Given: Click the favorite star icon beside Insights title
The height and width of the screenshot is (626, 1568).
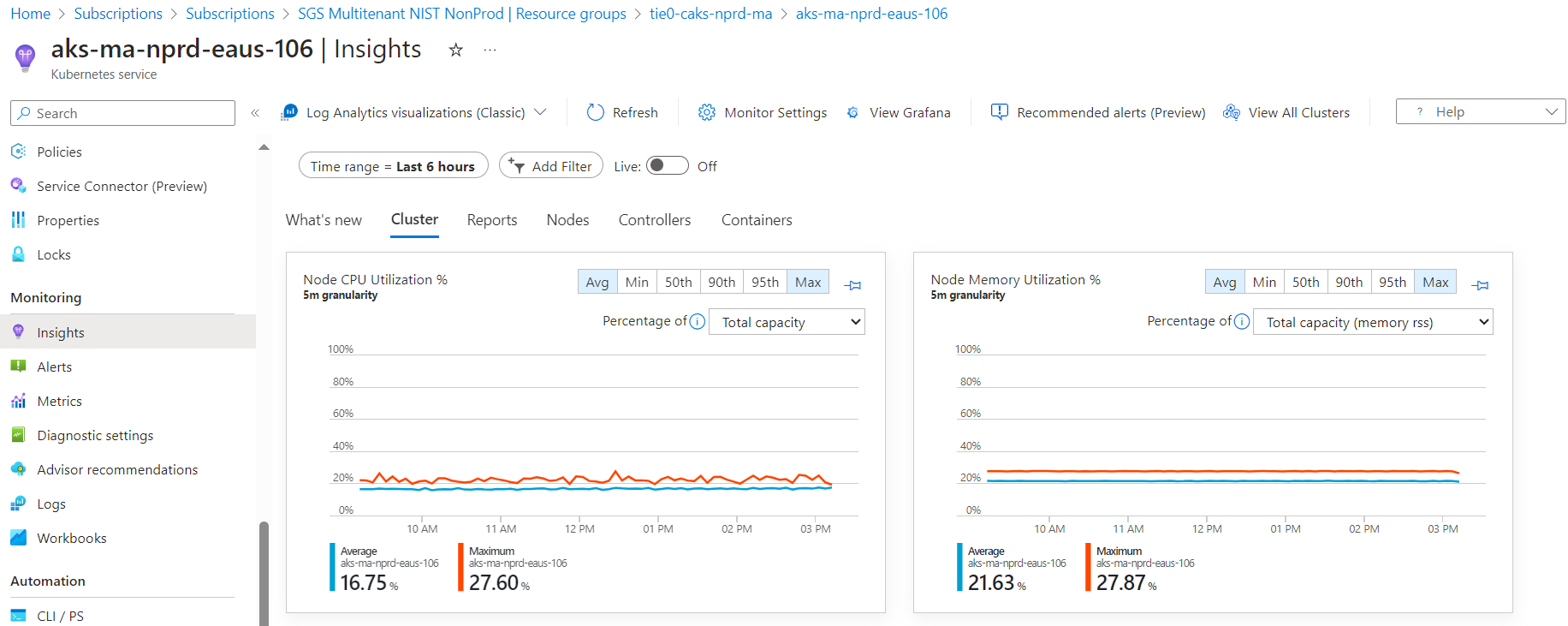Looking at the screenshot, I should pyautogui.click(x=456, y=50).
